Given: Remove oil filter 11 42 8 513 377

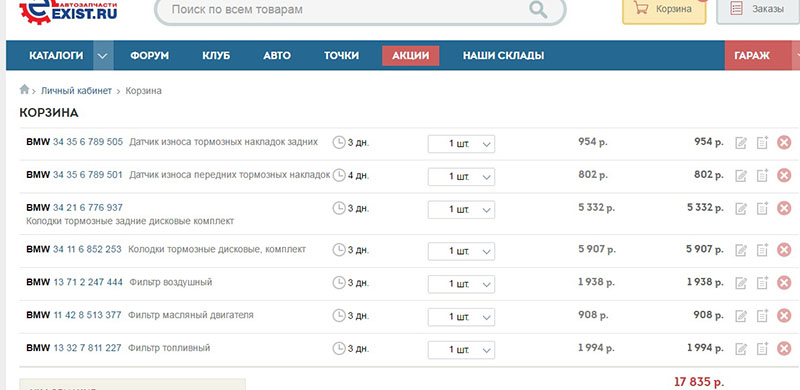Looking at the screenshot, I should click(x=784, y=315).
